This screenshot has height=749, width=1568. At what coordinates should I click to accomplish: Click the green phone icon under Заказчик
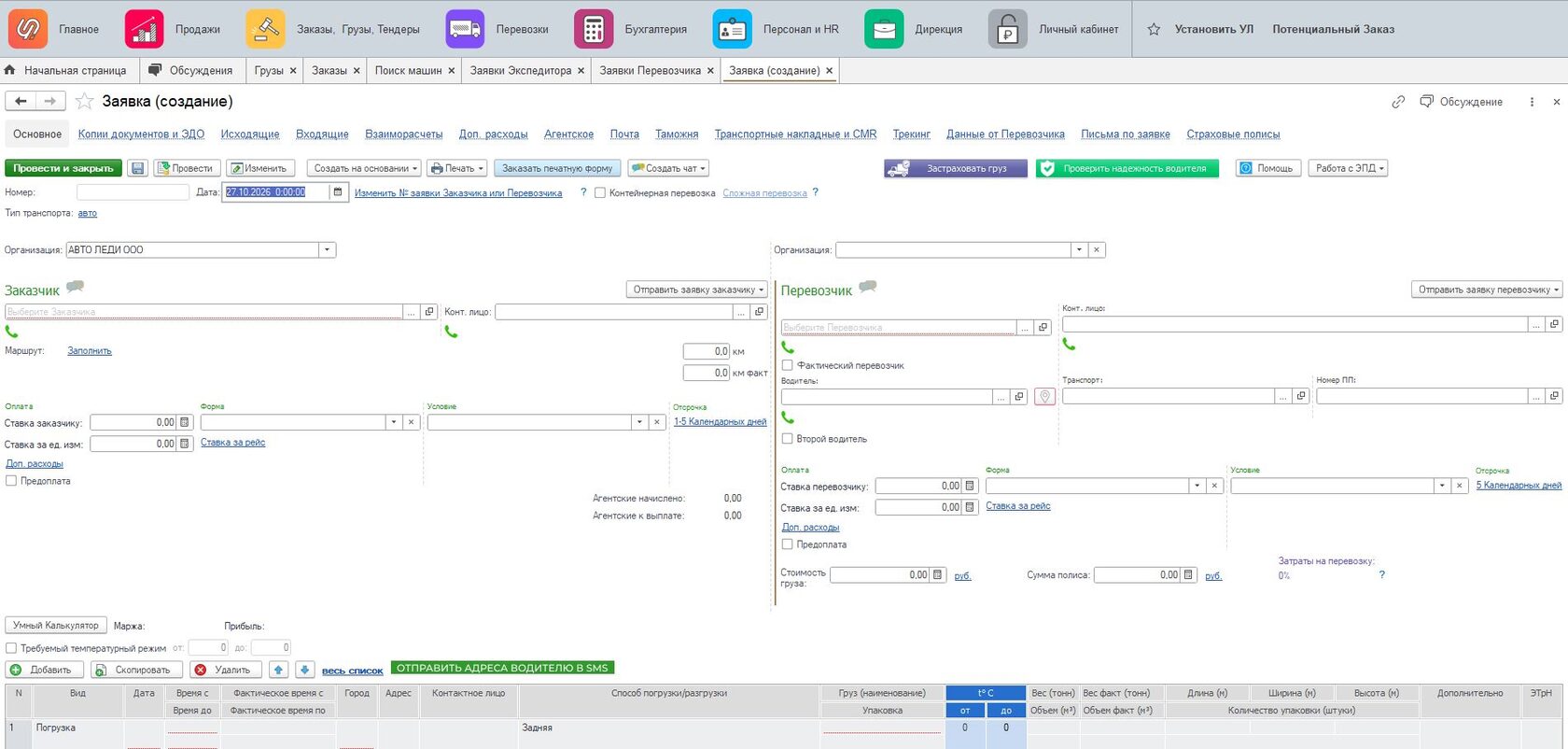click(x=11, y=332)
